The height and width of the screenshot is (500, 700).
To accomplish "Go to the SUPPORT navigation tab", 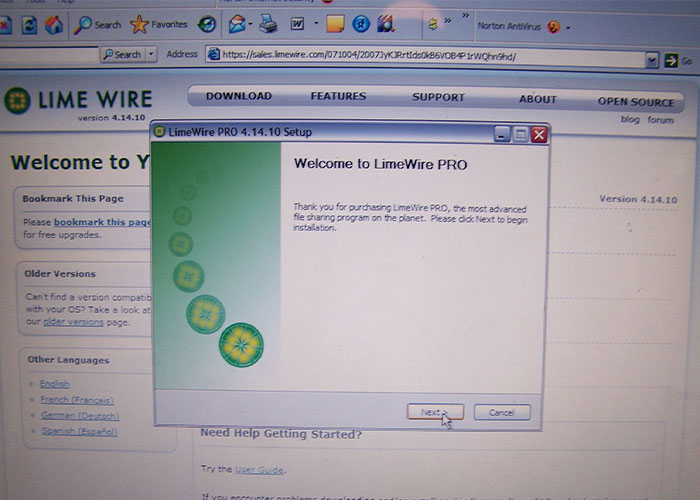I will pos(438,98).
